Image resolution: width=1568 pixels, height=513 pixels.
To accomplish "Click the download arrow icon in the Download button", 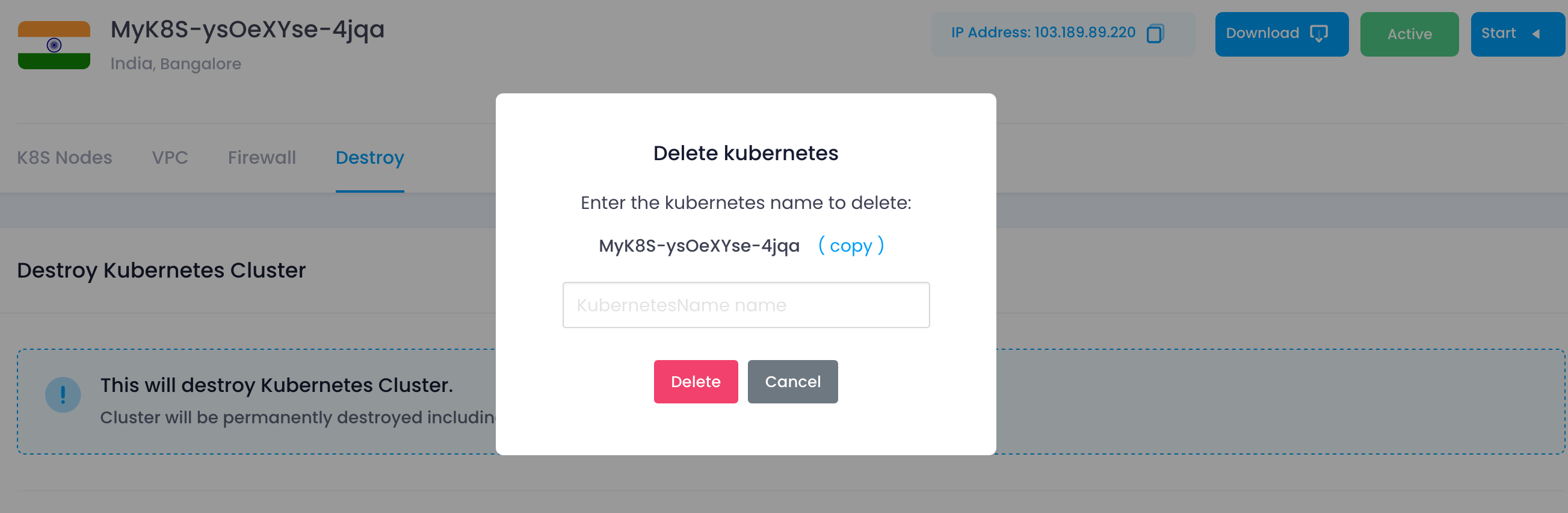I will 1318,34.
